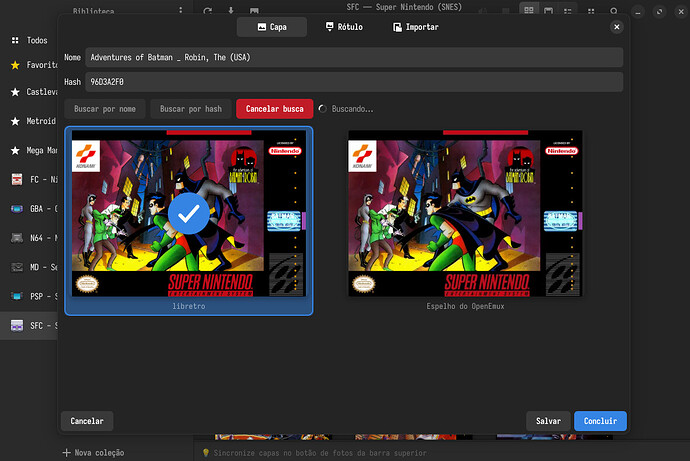Select the MD Sega console icon

pyautogui.click(x=17, y=267)
